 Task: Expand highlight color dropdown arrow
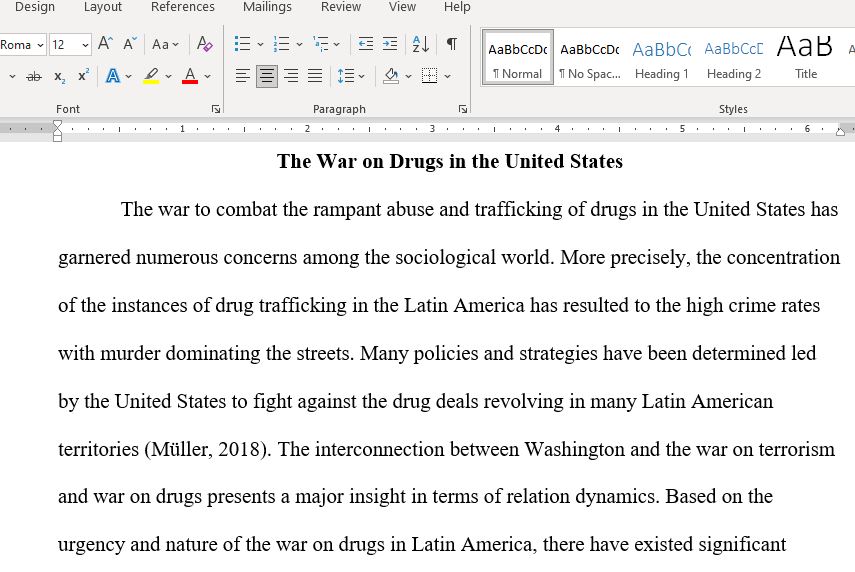168,76
